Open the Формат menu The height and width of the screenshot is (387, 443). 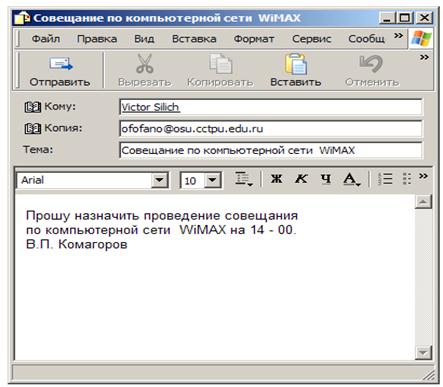[254, 39]
